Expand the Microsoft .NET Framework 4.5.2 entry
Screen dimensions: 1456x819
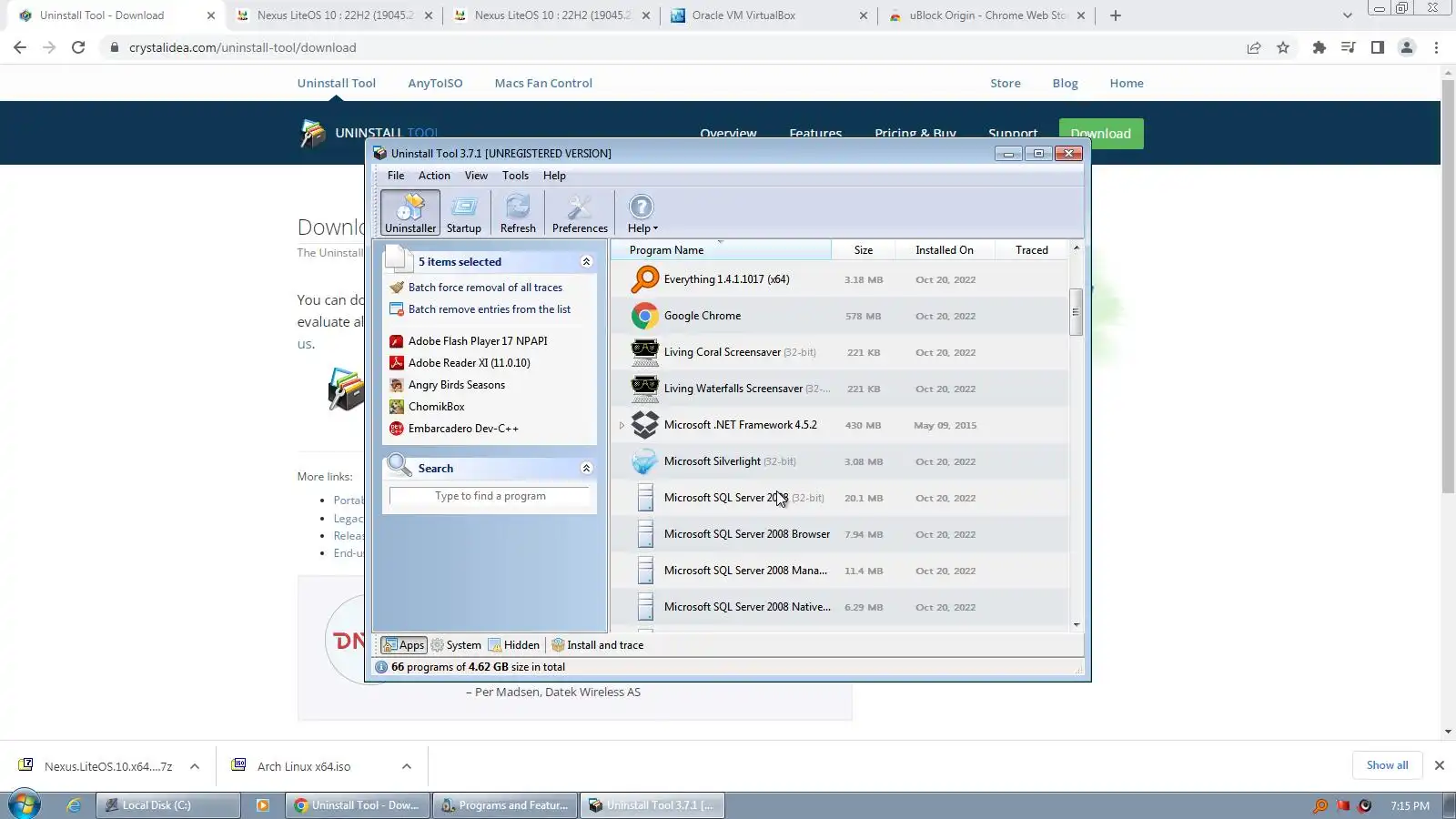(x=622, y=425)
